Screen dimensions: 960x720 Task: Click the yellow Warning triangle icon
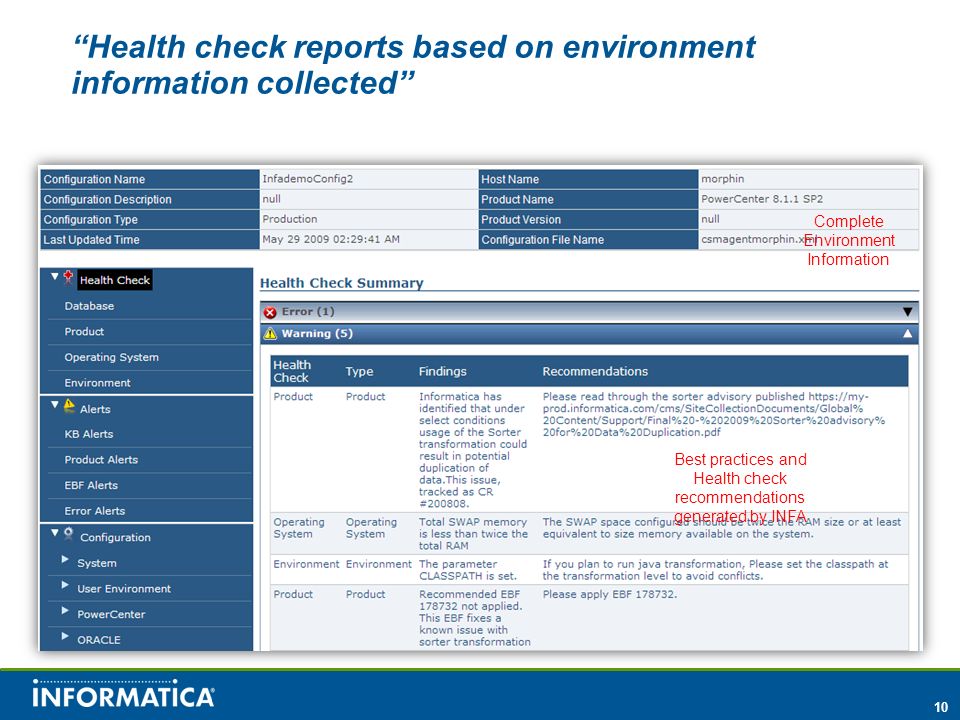270,334
